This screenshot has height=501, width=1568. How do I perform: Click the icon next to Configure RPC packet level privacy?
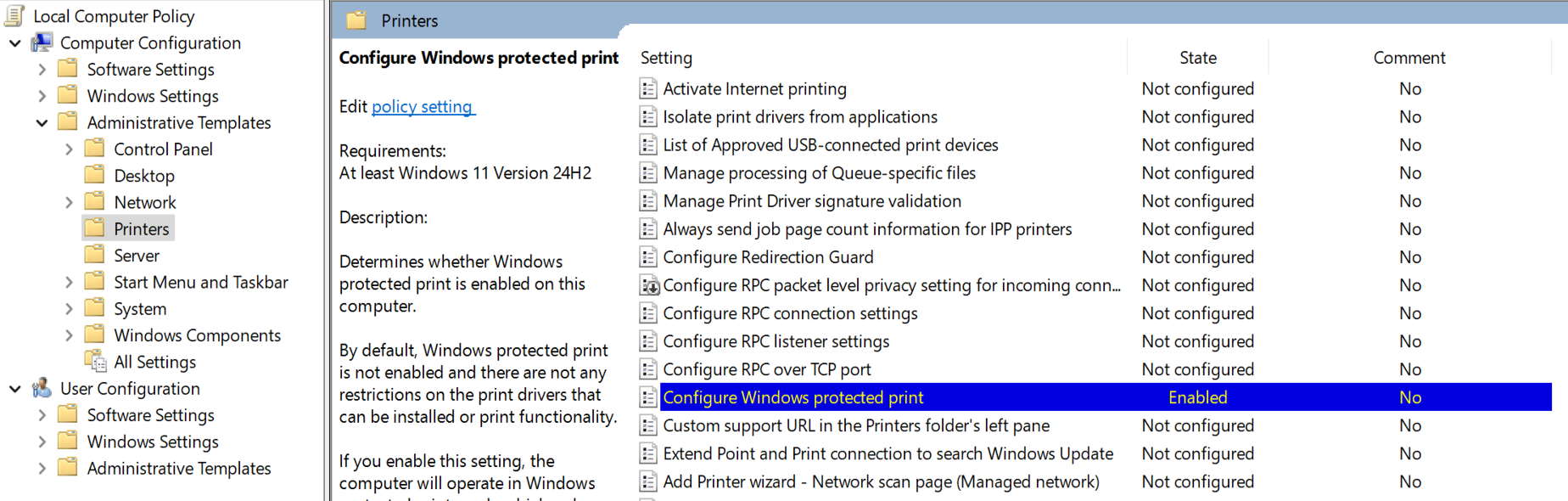coord(648,285)
